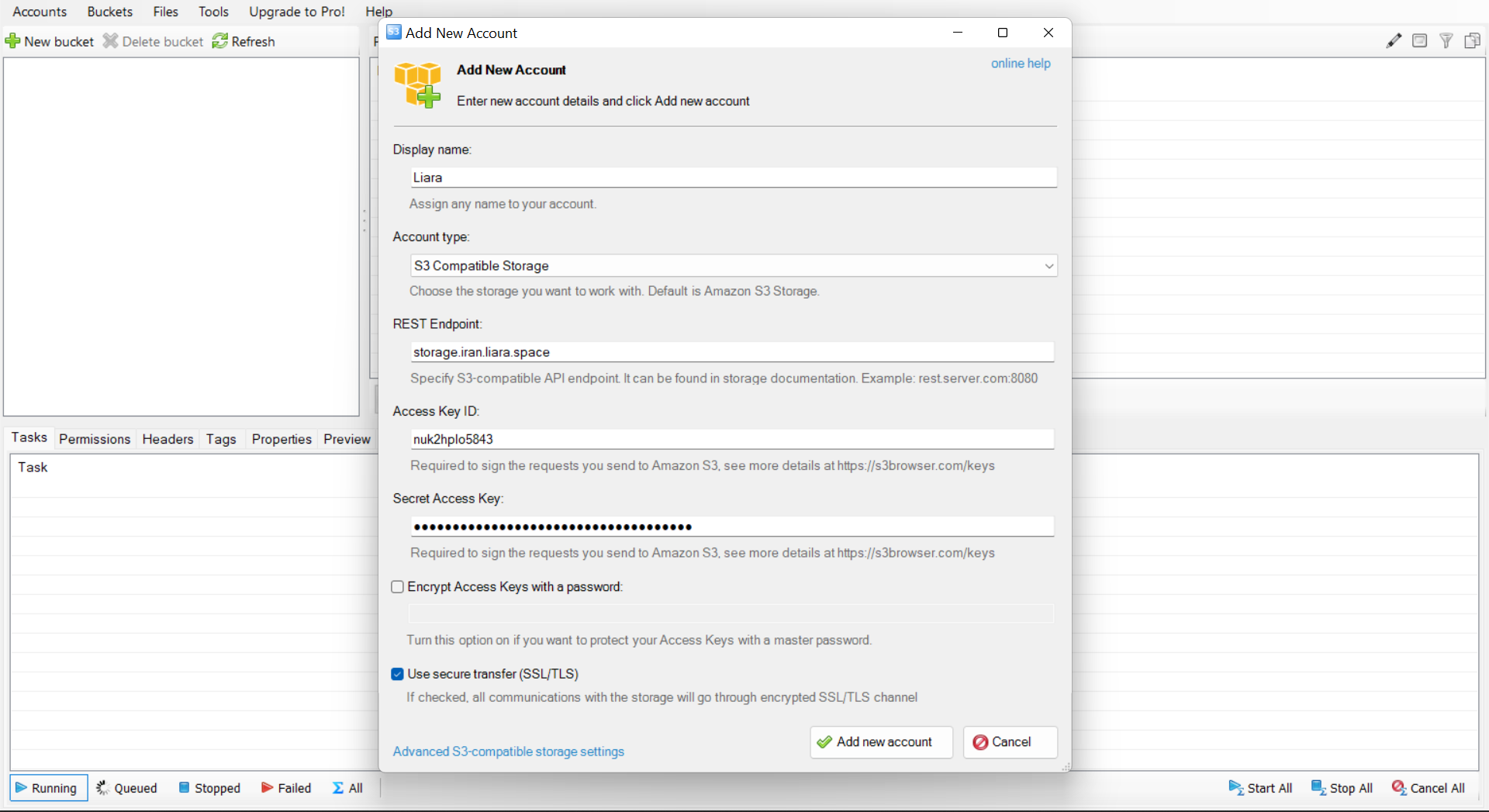Switch to the Headers tab
Viewport: 1489px width, 812px height.
[x=168, y=439]
